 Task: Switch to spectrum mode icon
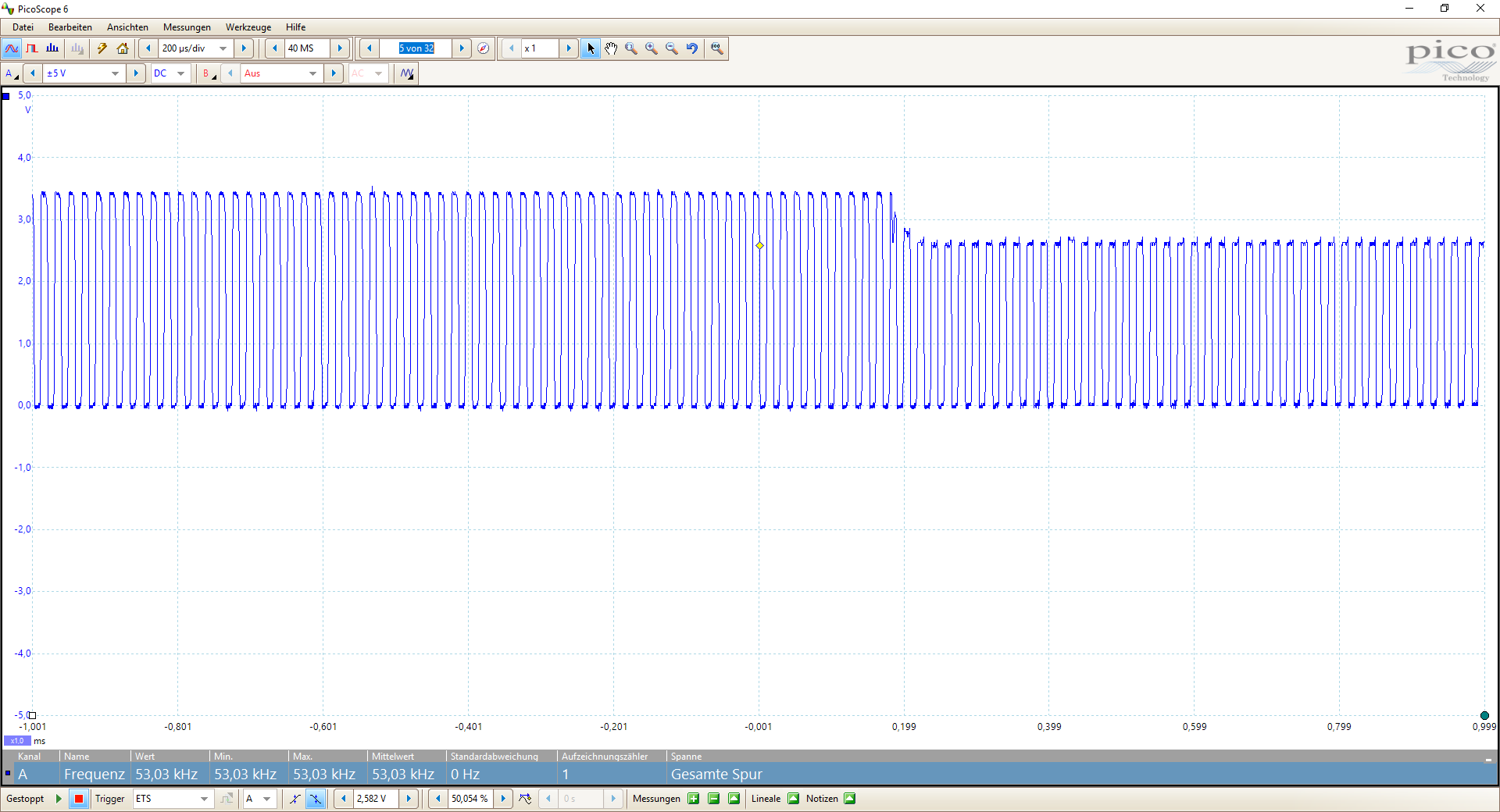click(52, 48)
